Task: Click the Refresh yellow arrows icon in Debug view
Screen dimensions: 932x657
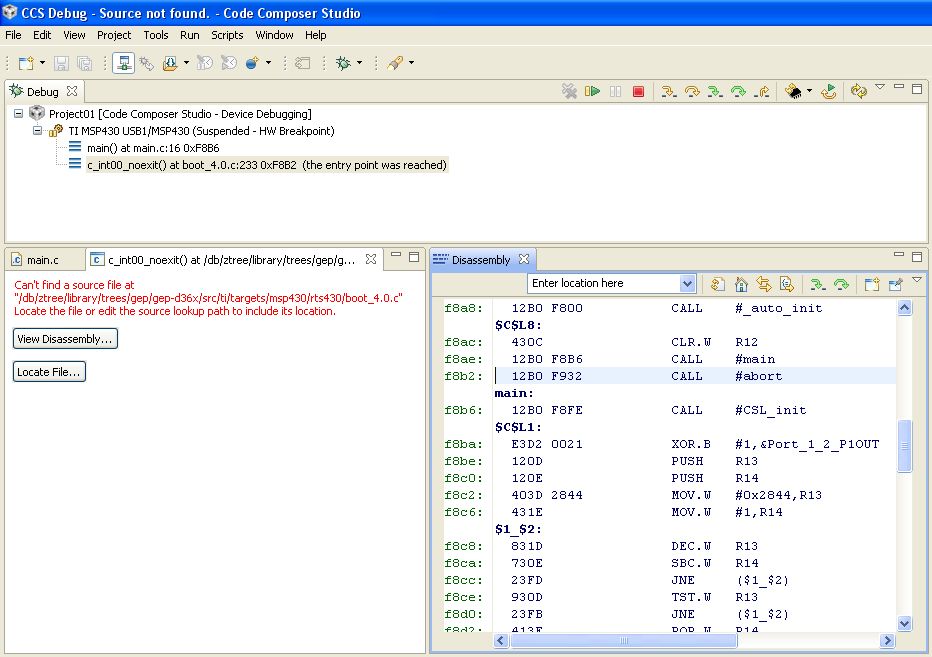Action: click(x=858, y=92)
